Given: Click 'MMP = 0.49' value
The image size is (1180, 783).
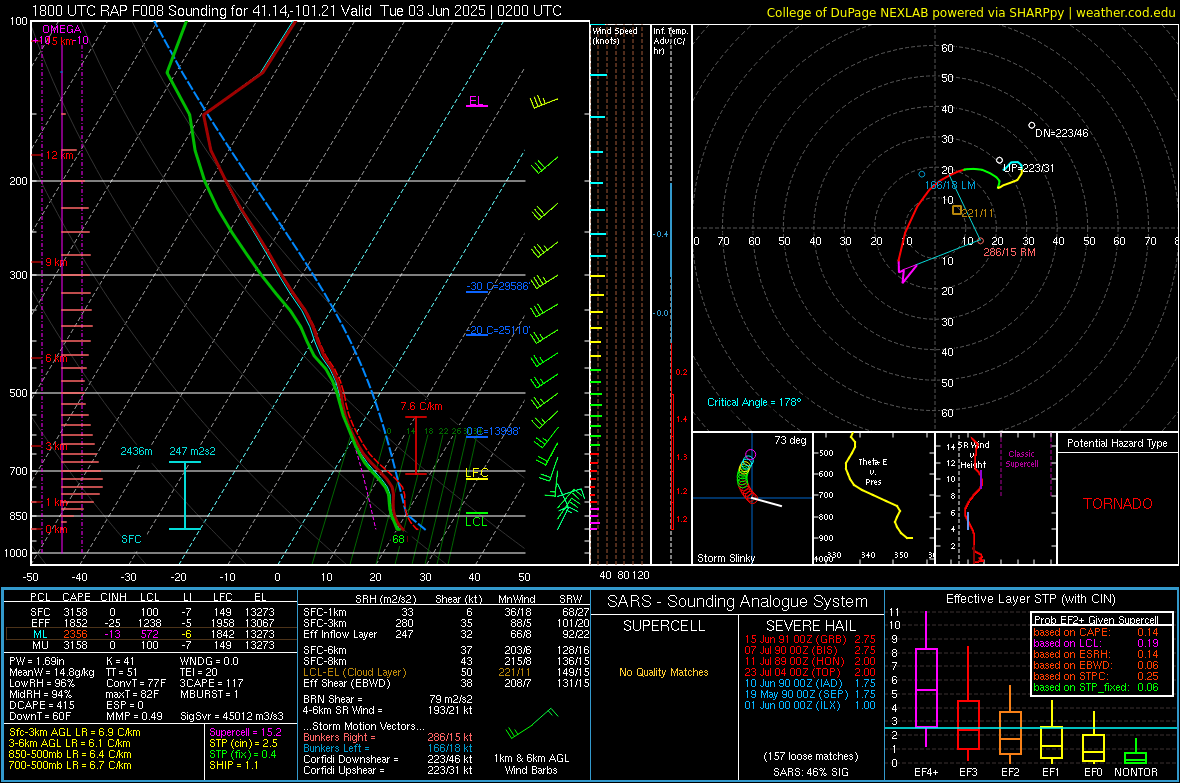Looking at the screenshot, I should (134, 716).
